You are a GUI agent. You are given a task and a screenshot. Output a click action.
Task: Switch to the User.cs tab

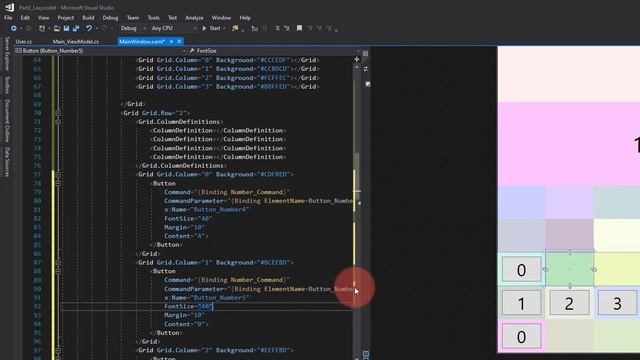pos(24,42)
